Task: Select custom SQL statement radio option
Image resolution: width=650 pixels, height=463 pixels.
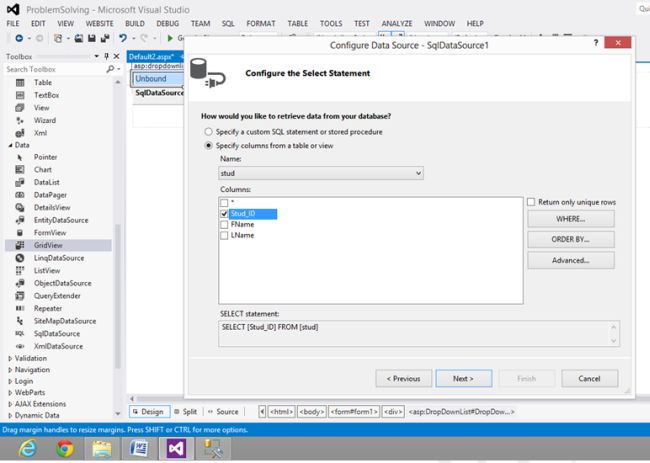Action: [209, 132]
